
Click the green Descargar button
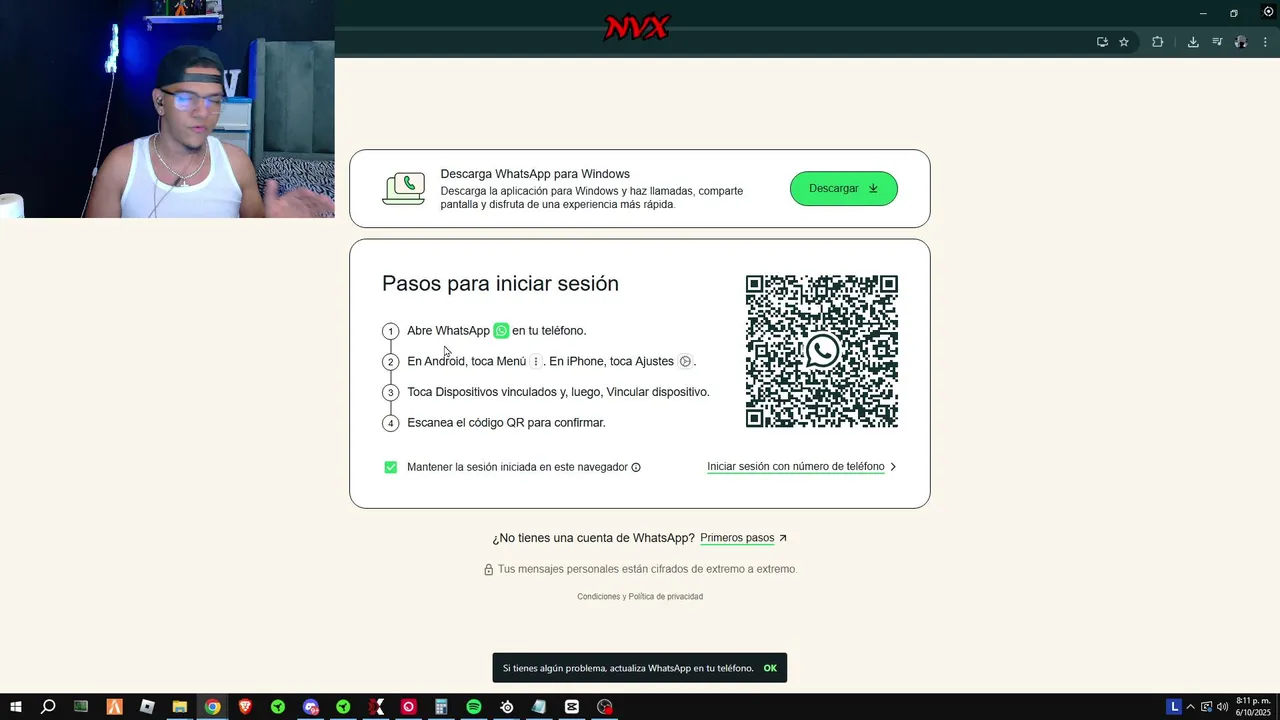click(x=844, y=188)
